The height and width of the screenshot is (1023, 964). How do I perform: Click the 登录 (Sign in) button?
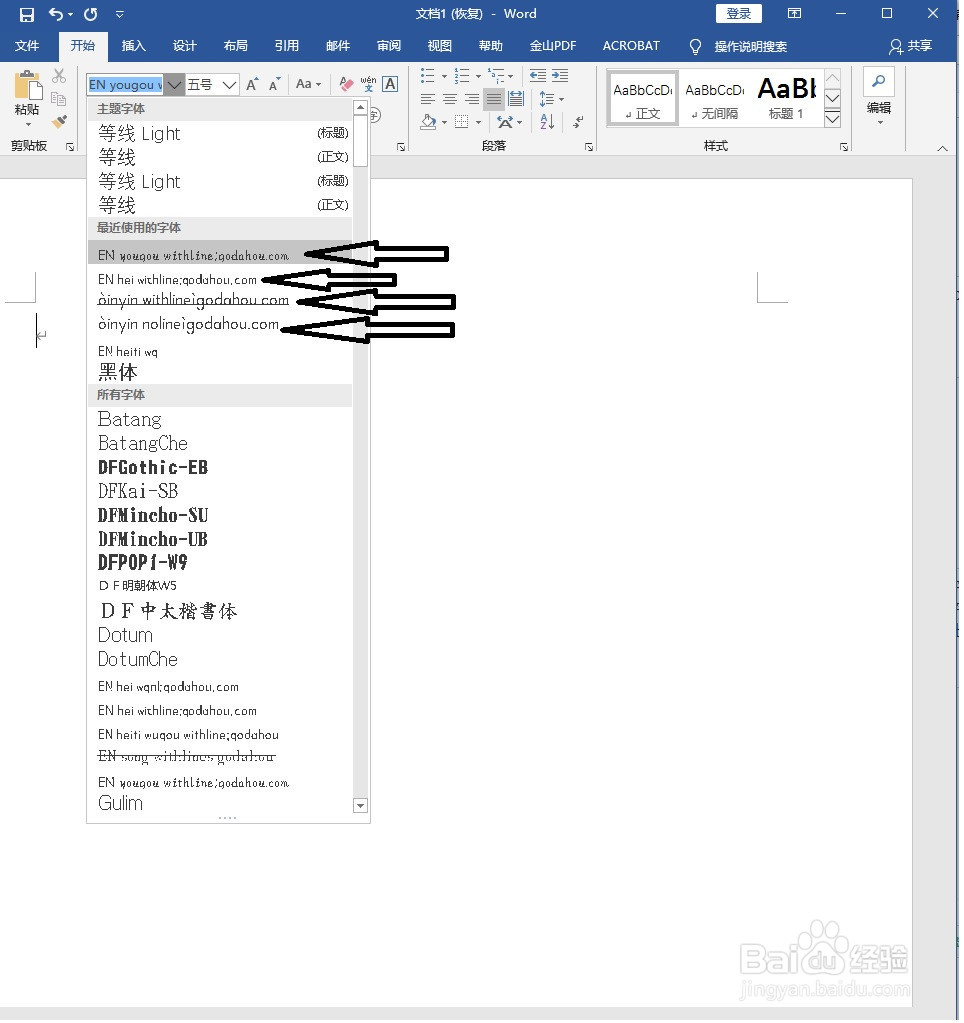tap(739, 14)
